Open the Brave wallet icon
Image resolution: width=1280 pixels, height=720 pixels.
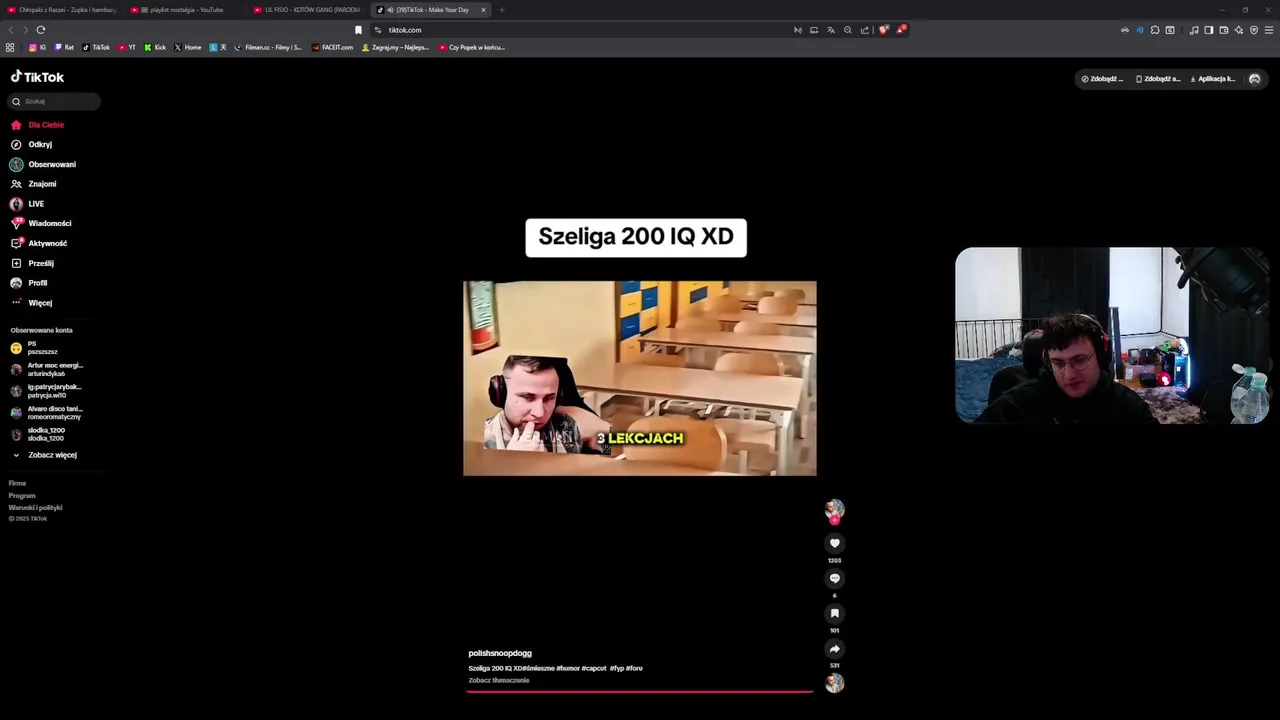[1223, 30]
